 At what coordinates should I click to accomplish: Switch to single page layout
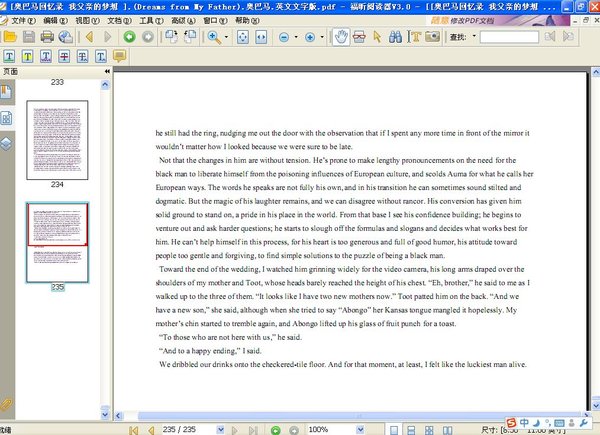pos(394,430)
